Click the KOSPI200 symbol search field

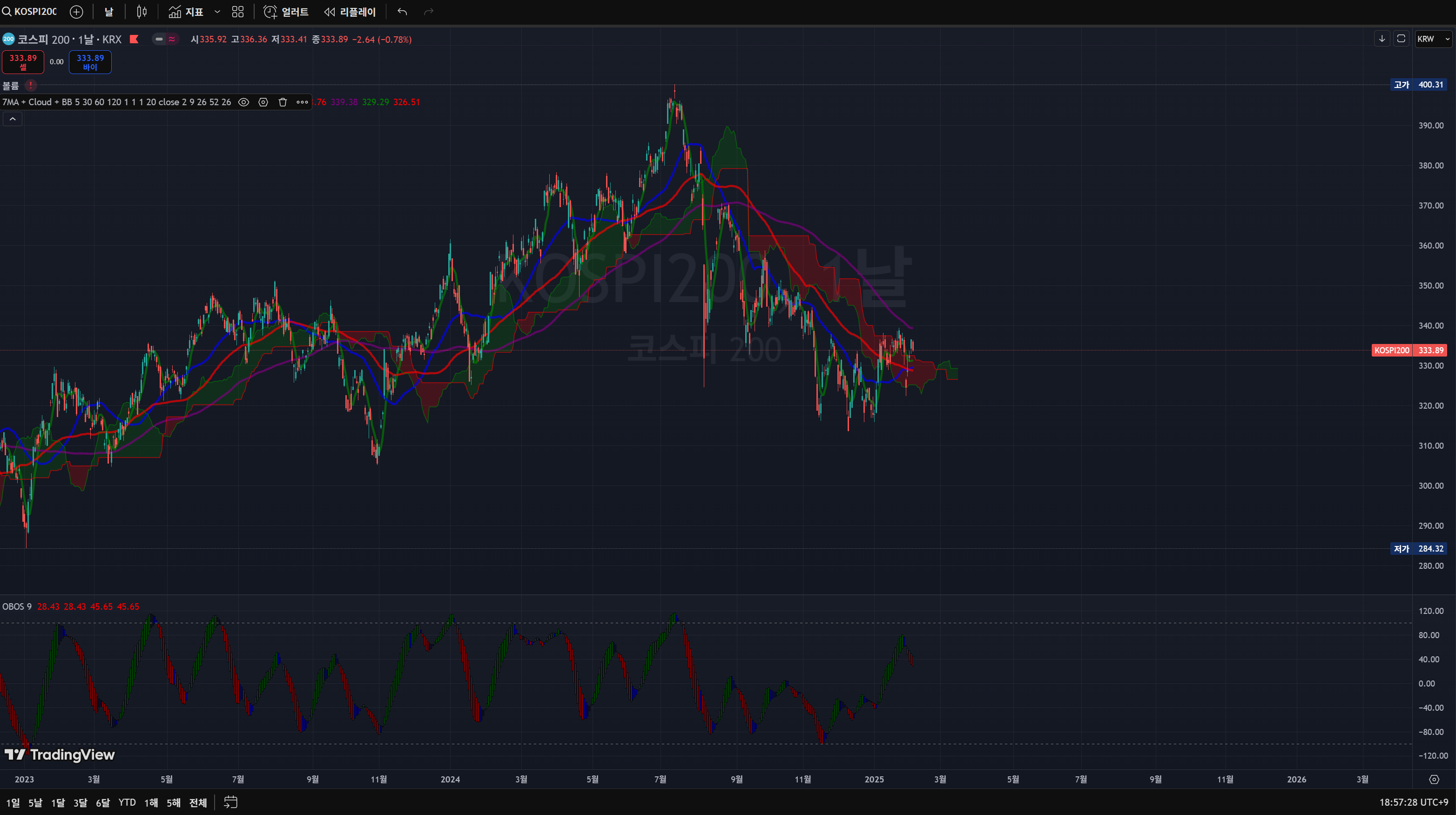point(34,12)
